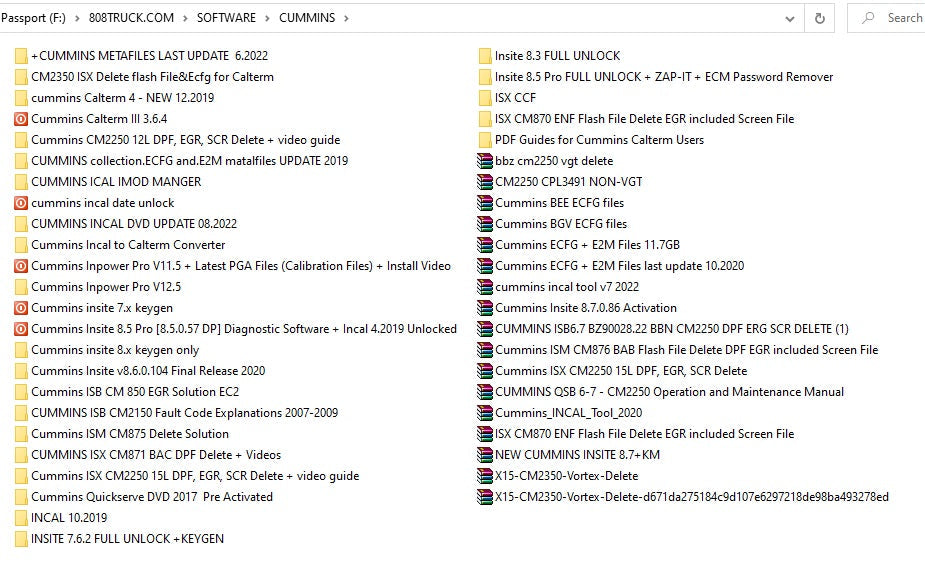Click the Cummins Calterm III 3.6.4 icon
Image resolution: width=925 pixels, height=563 pixels.
click(21, 119)
